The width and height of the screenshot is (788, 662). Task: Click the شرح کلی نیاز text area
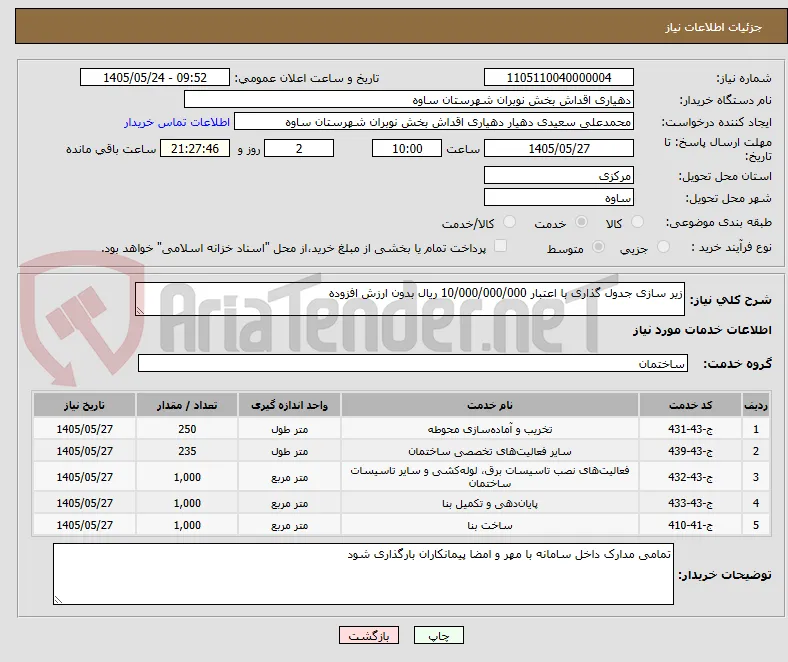410,299
